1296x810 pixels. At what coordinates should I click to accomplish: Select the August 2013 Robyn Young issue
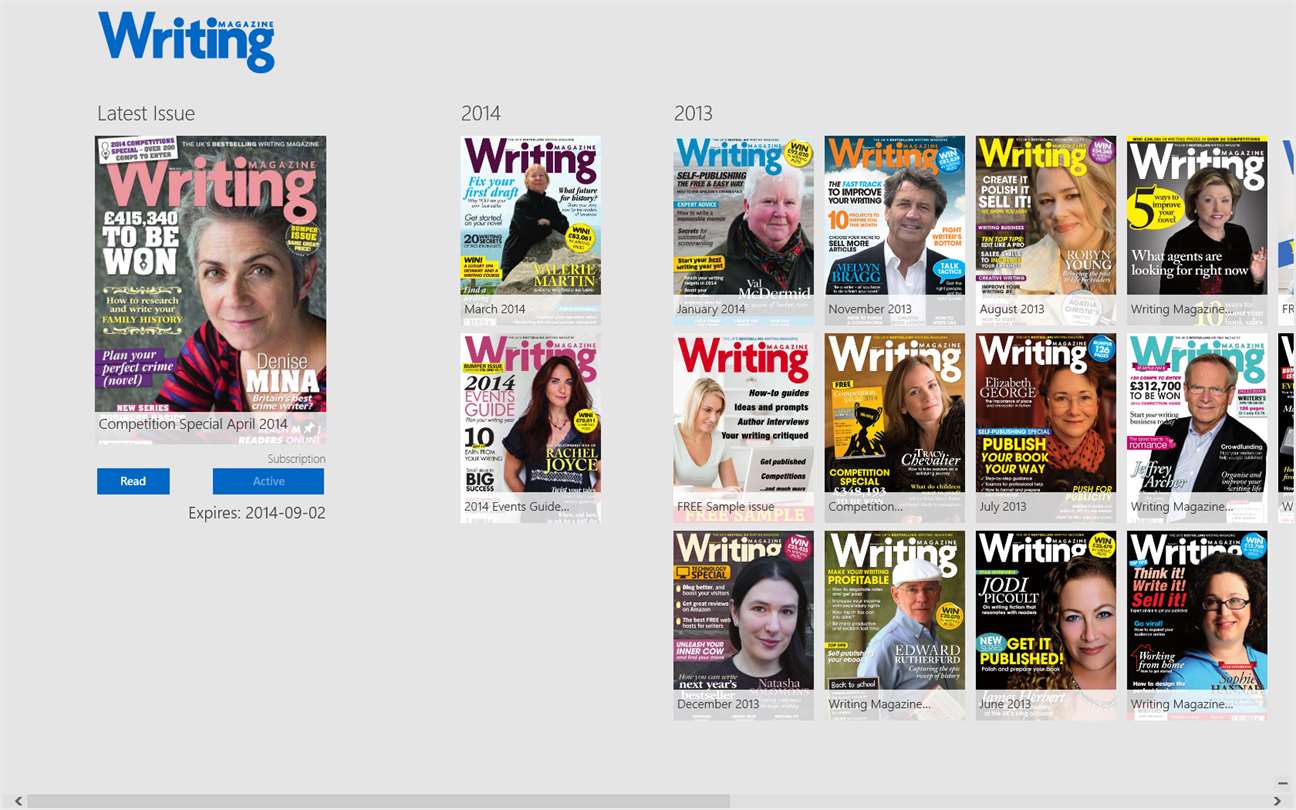(1046, 231)
